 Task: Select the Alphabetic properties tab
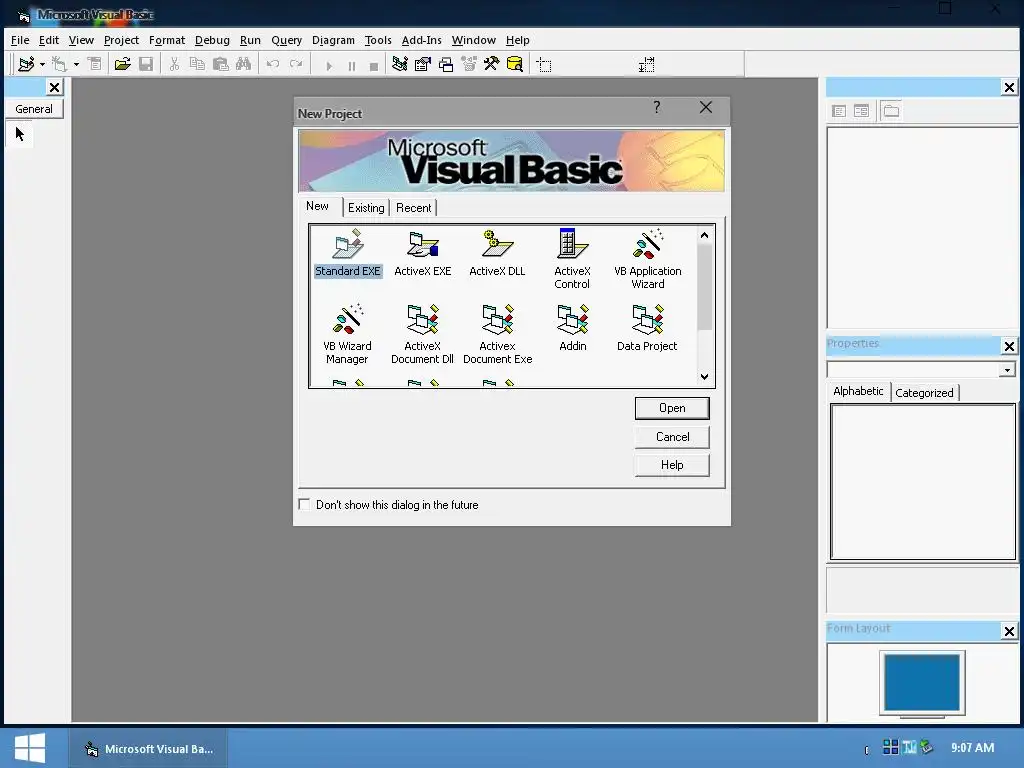pos(858,391)
